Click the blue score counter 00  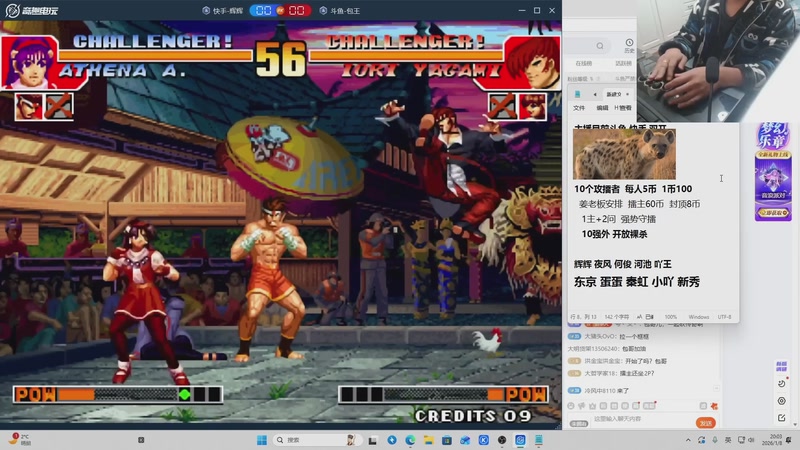[264, 10]
